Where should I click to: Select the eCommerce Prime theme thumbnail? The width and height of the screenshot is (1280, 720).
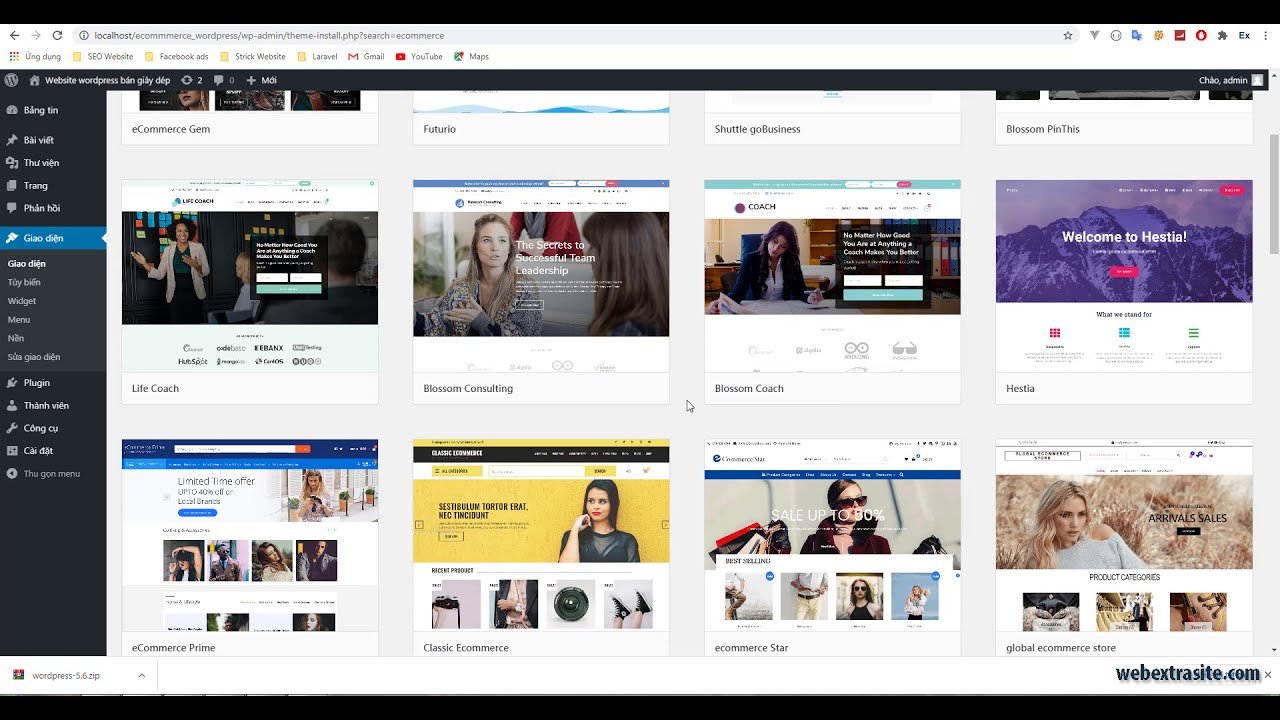coord(250,535)
